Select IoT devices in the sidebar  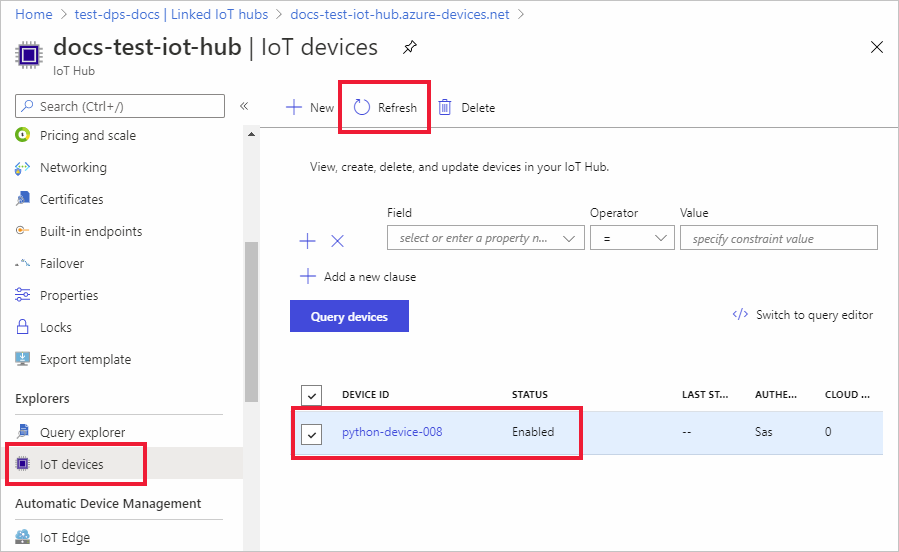[71, 464]
